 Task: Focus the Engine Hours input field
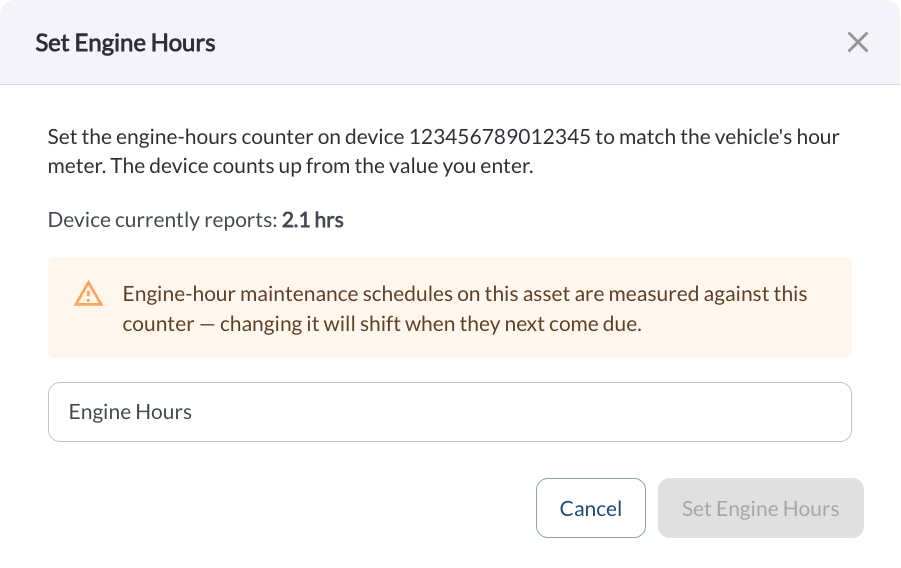pyautogui.click(x=449, y=412)
